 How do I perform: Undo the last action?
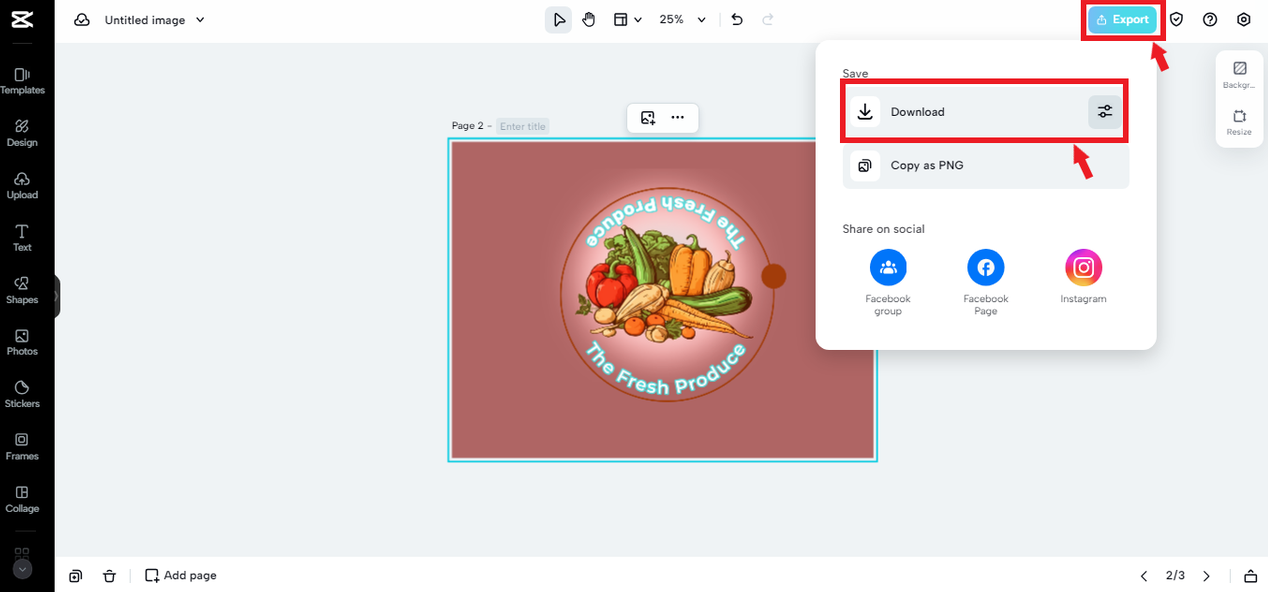point(737,20)
